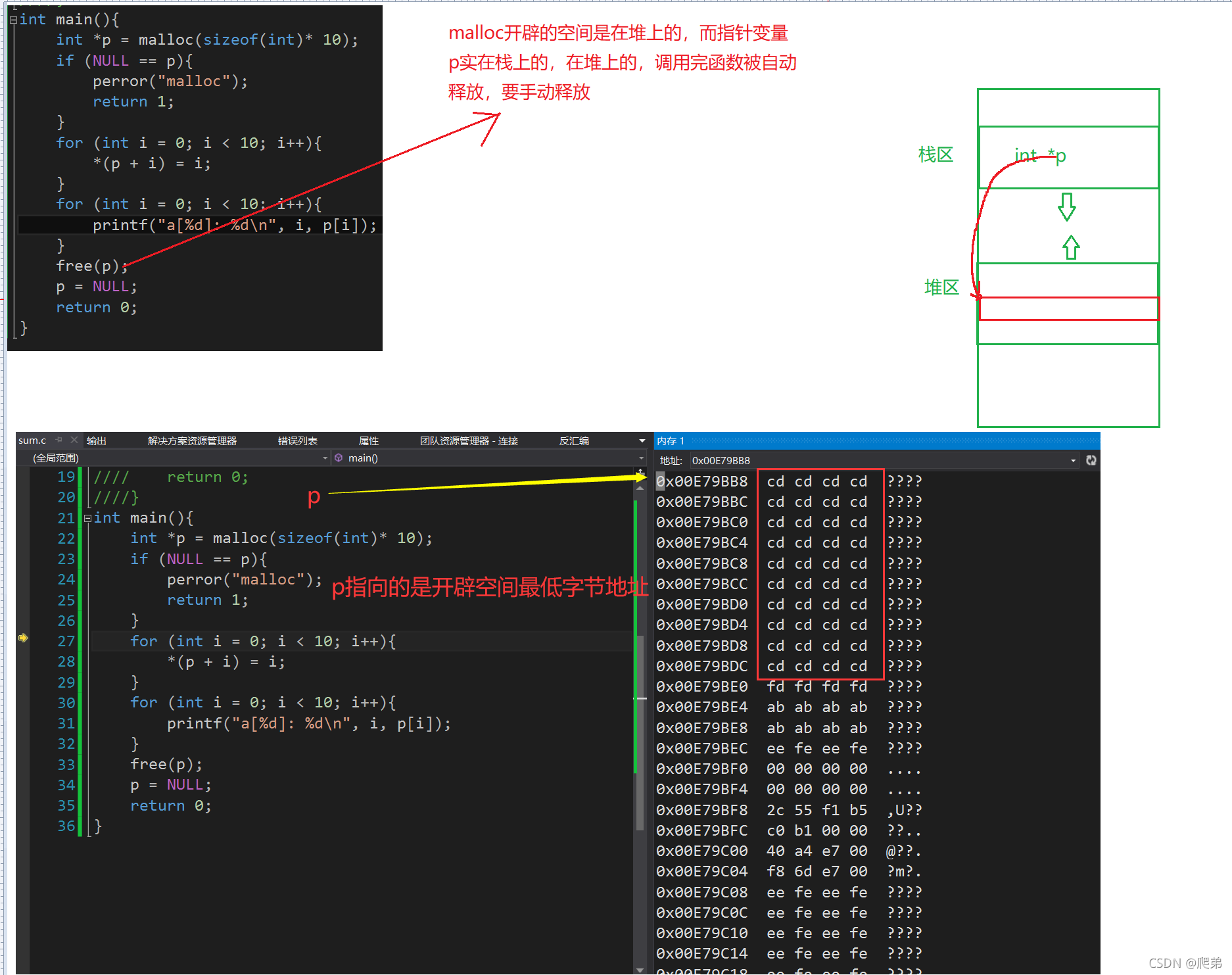Click p = NULL; on line 34
The width and height of the screenshot is (1232, 975).
pyautogui.click(x=171, y=785)
